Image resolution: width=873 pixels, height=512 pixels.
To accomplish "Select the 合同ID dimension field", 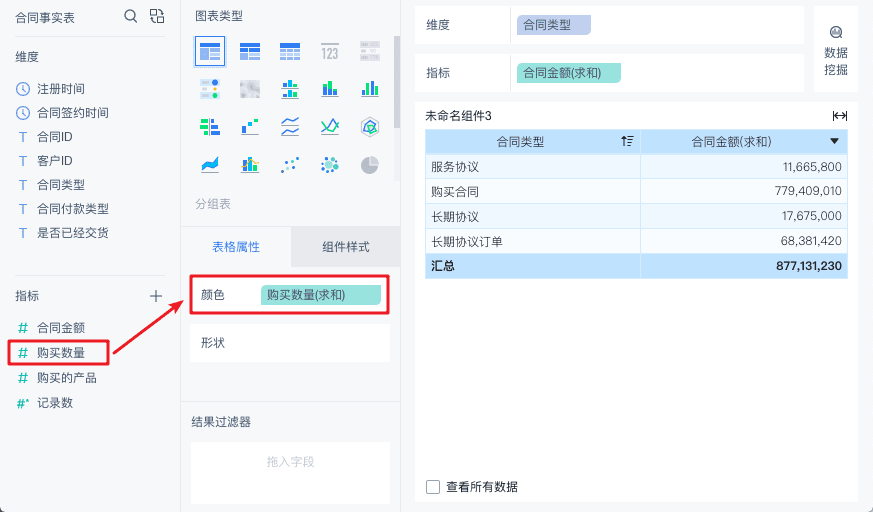I will tap(55, 136).
